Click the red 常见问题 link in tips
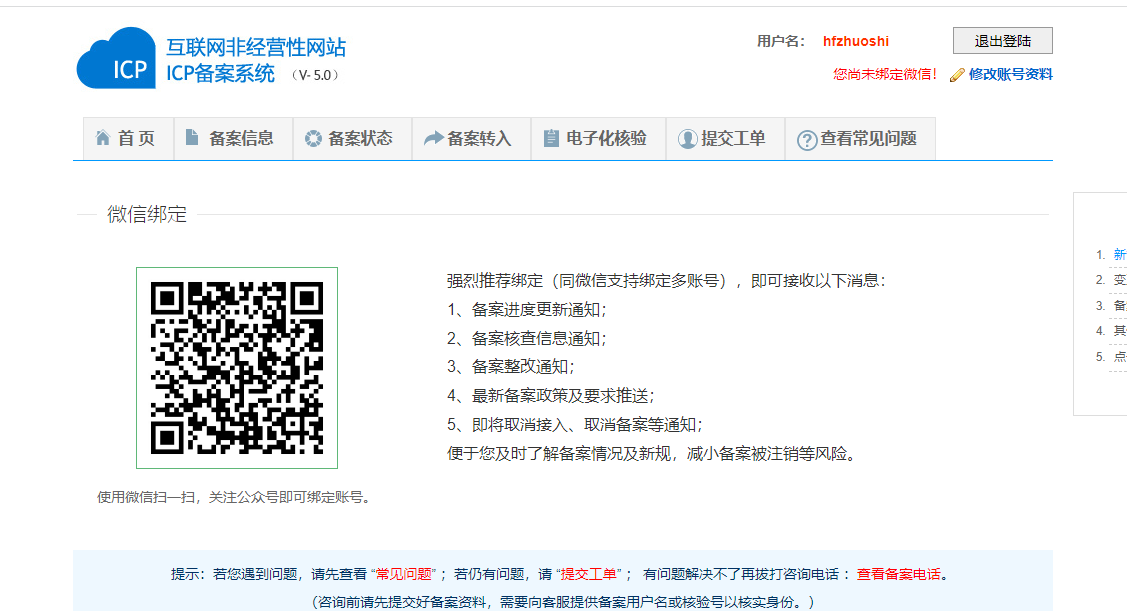The height and width of the screenshot is (611, 1127). tap(404, 574)
